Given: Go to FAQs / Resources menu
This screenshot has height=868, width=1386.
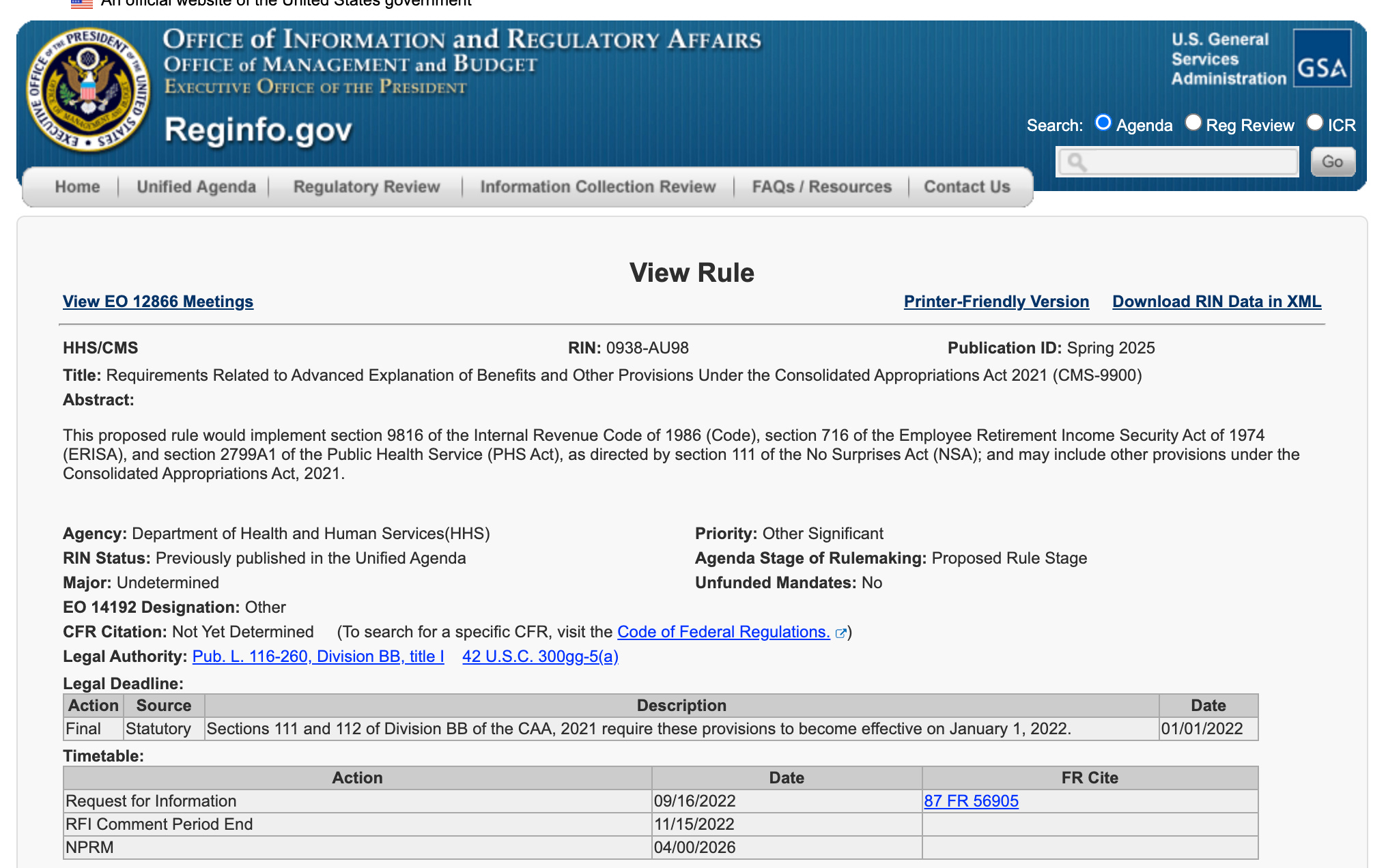Looking at the screenshot, I should coord(821,187).
